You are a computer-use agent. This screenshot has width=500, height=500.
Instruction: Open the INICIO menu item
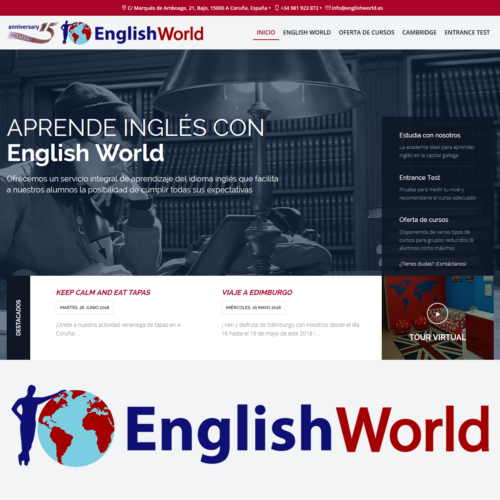[x=266, y=33]
